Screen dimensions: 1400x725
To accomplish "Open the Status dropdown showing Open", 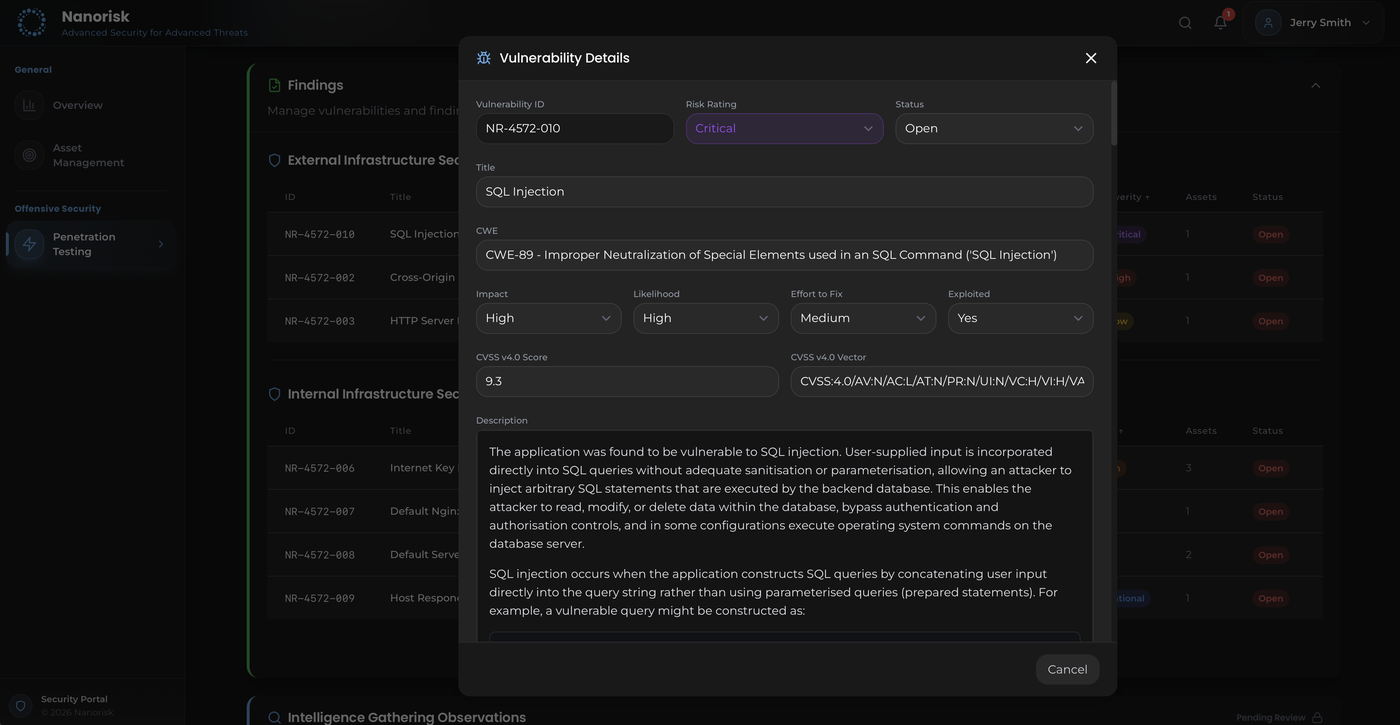I will click(x=994, y=128).
